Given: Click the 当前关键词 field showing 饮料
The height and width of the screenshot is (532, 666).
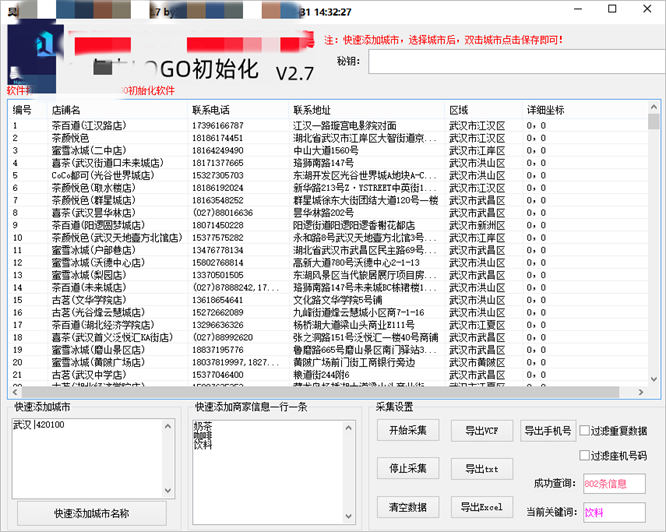Looking at the screenshot, I should tap(614, 512).
